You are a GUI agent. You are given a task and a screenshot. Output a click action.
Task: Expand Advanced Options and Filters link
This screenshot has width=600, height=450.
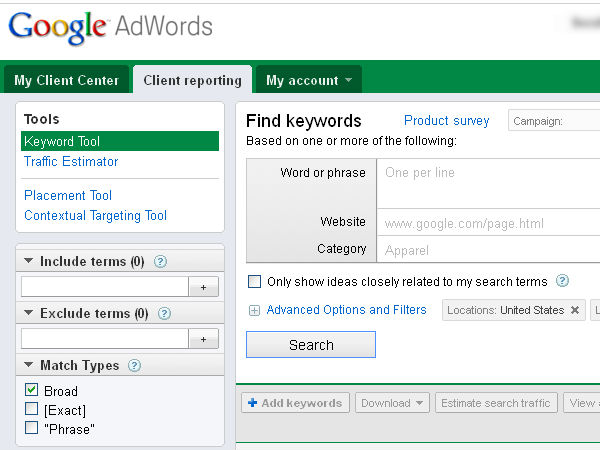point(346,310)
